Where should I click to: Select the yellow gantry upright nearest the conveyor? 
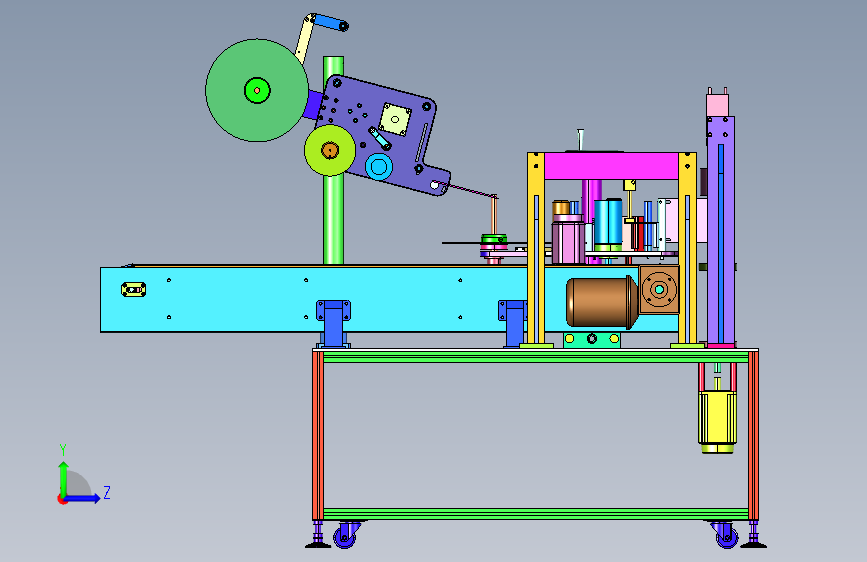click(536, 249)
